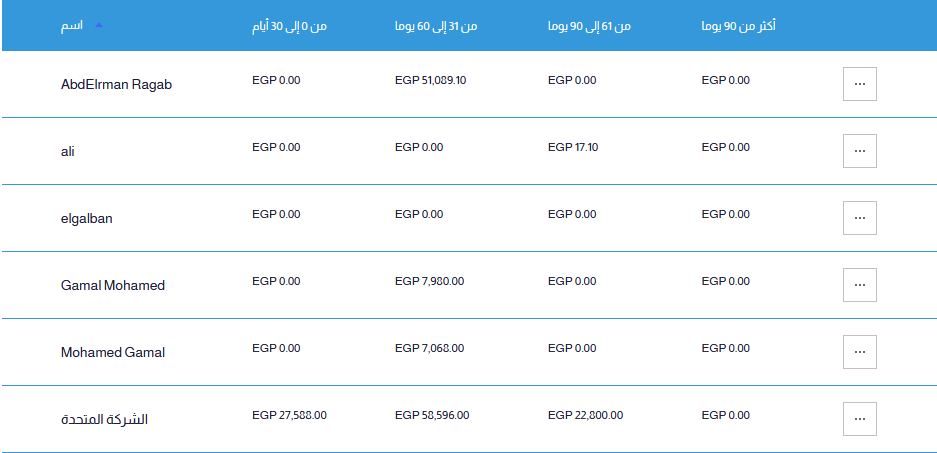Open the ellipsis menu for ali

click(859, 151)
